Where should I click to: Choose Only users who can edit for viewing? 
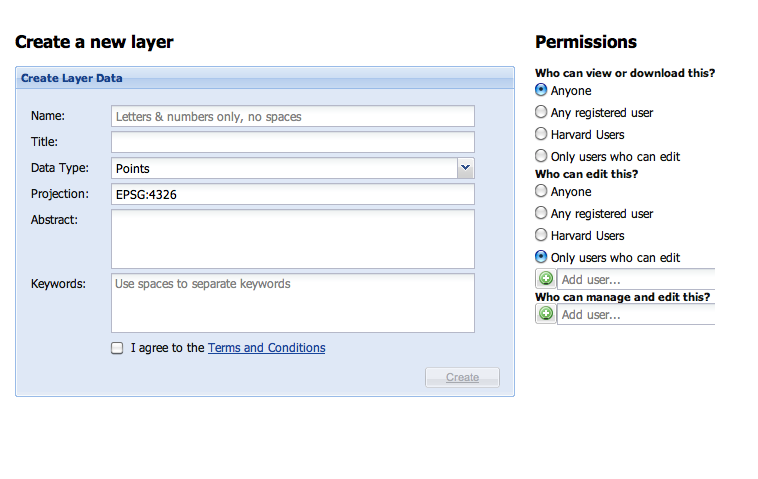(542, 156)
